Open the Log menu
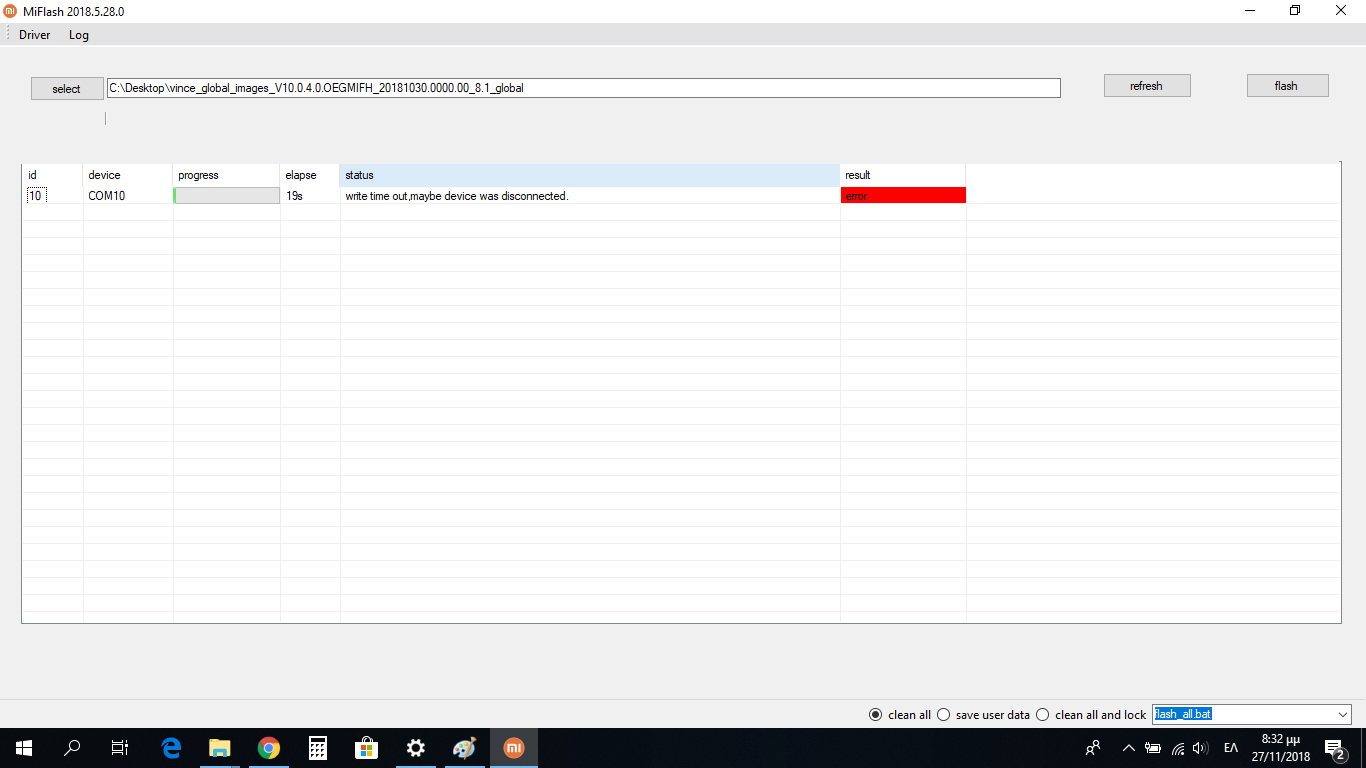The width and height of the screenshot is (1366, 768). [x=79, y=35]
